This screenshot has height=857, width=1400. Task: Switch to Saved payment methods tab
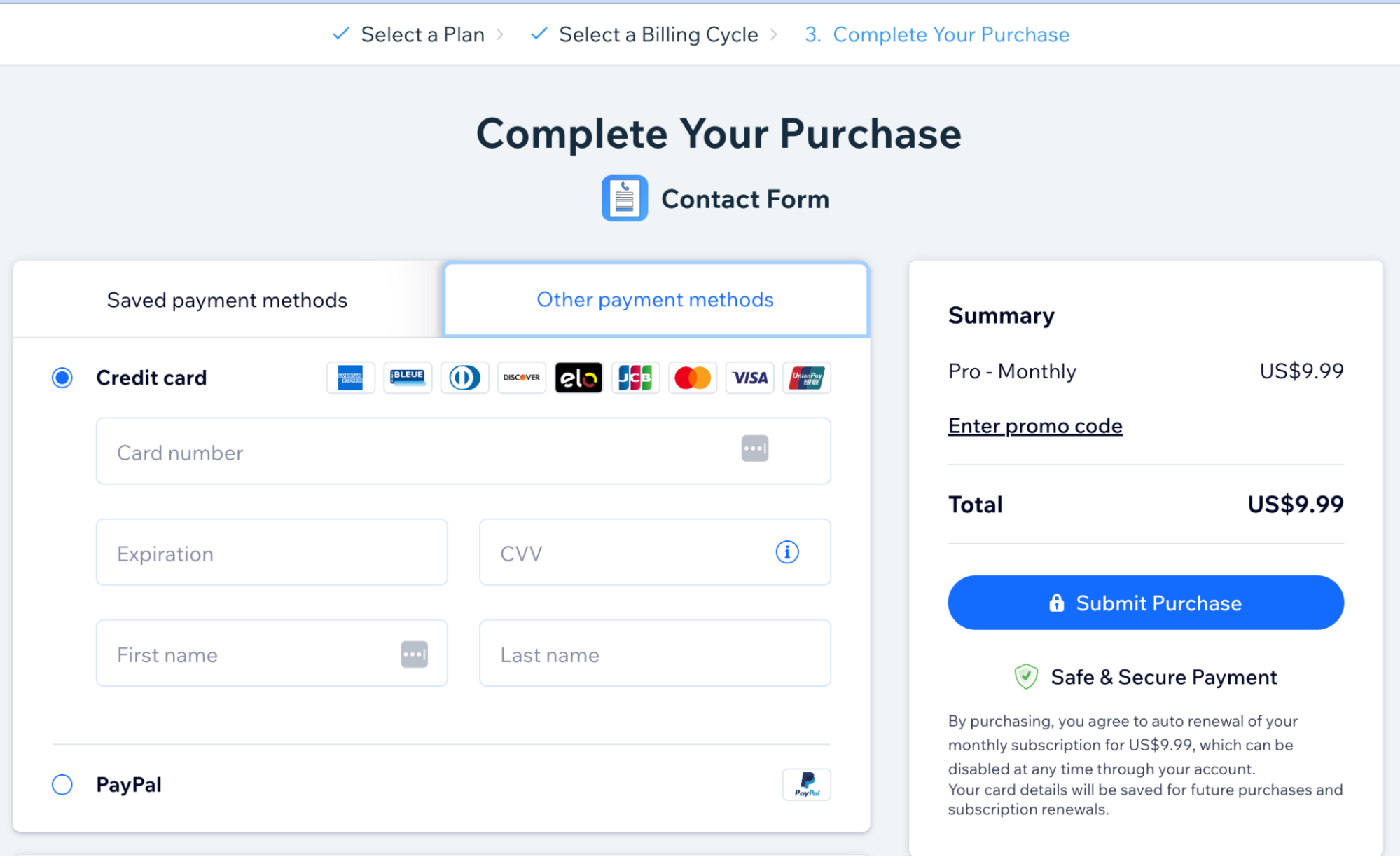227,300
